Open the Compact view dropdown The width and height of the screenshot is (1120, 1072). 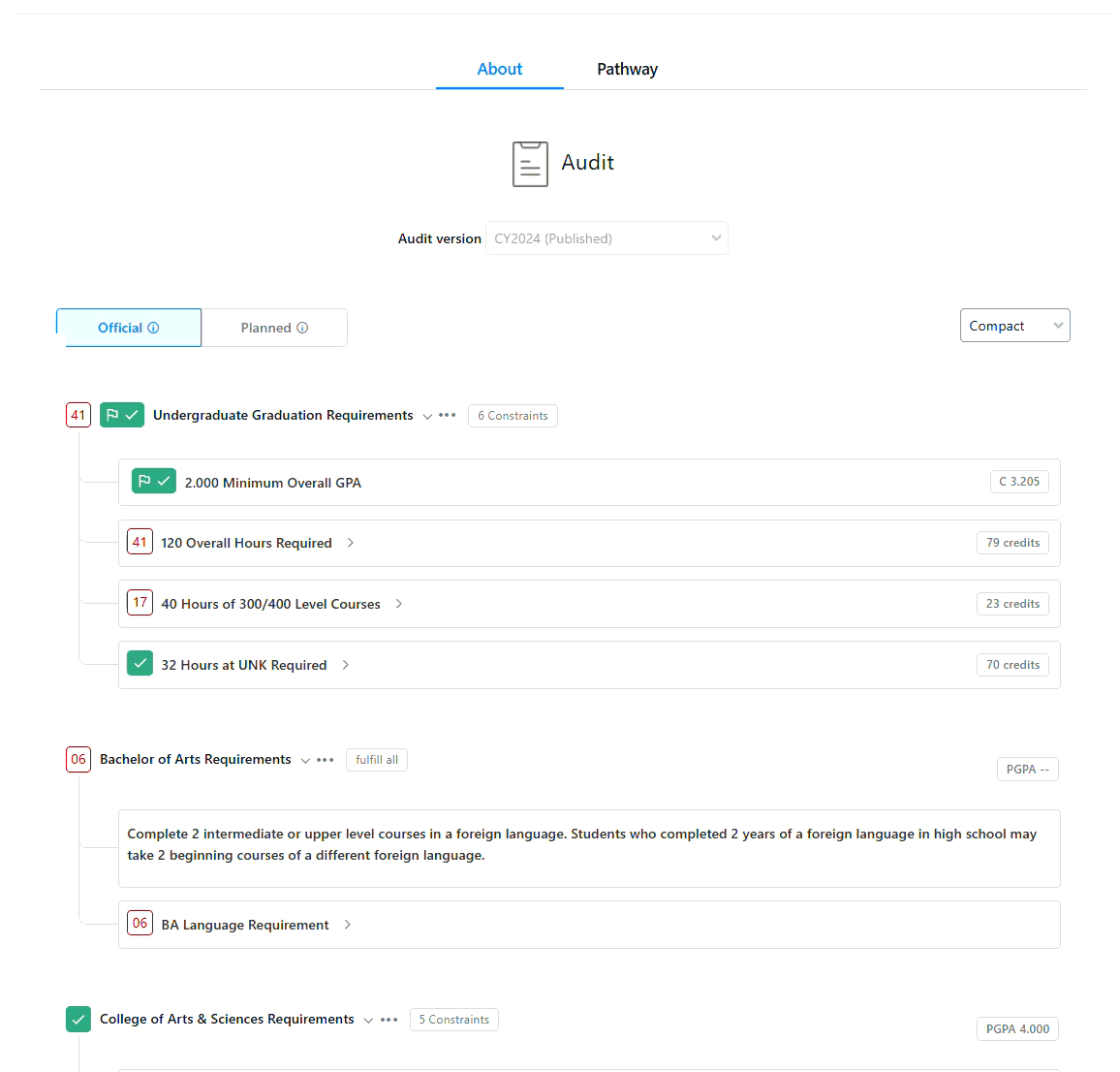1015,326
